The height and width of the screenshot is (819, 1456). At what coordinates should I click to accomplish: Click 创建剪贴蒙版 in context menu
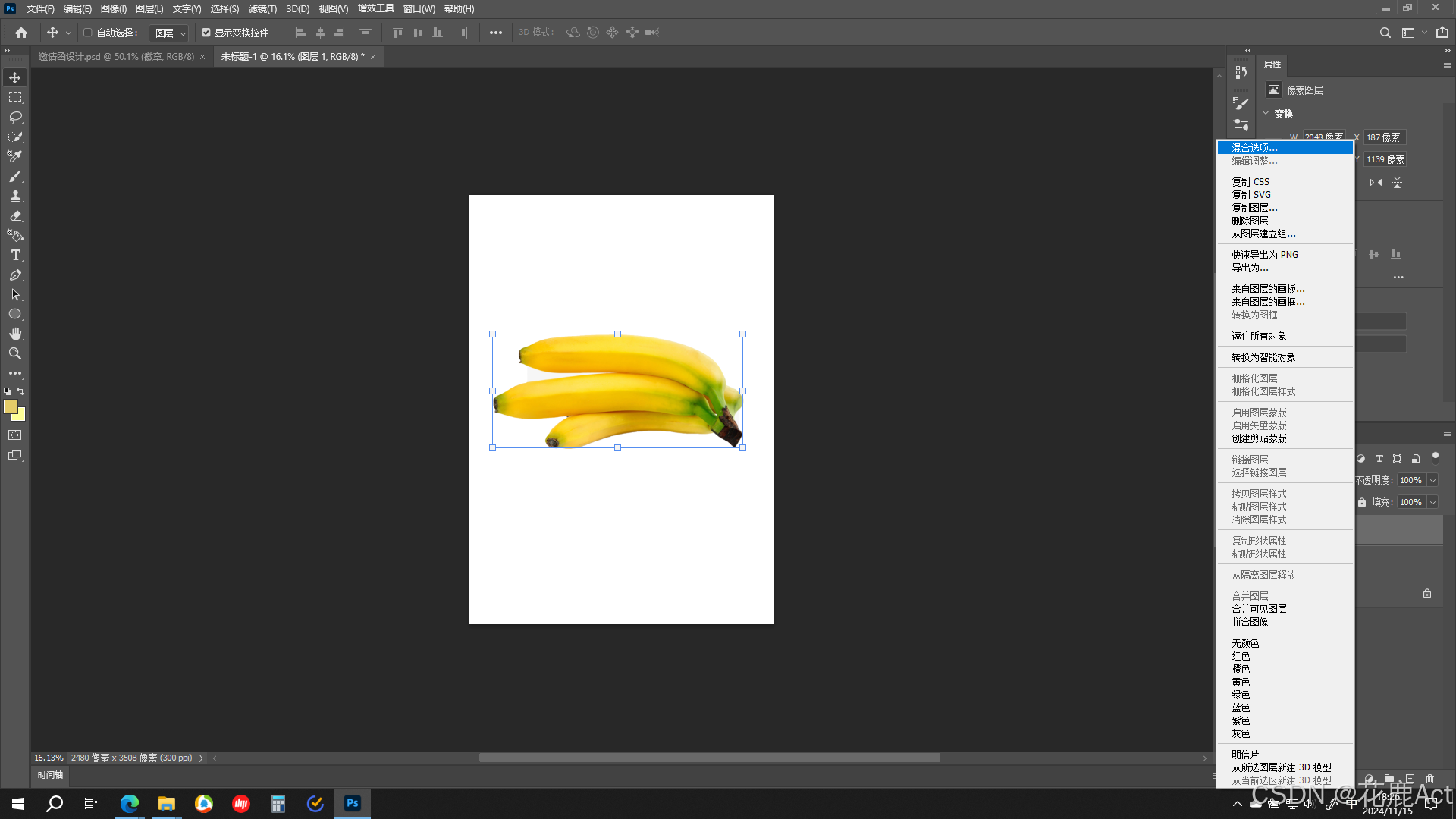click(1258, 438)
